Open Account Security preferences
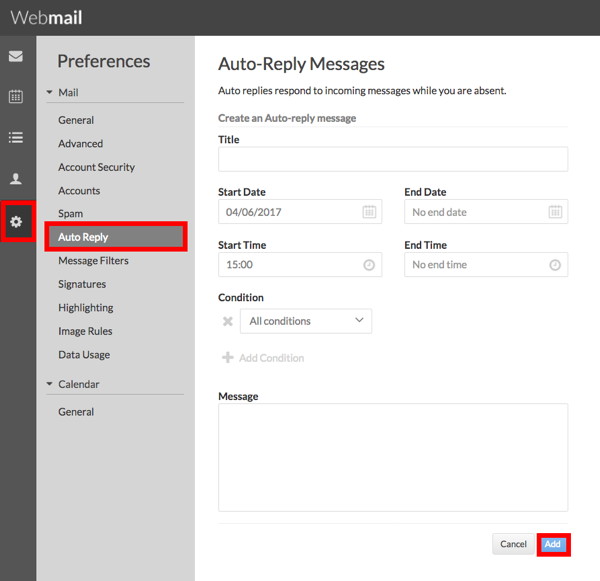The image size is (600, 581). tap(96, 167)
